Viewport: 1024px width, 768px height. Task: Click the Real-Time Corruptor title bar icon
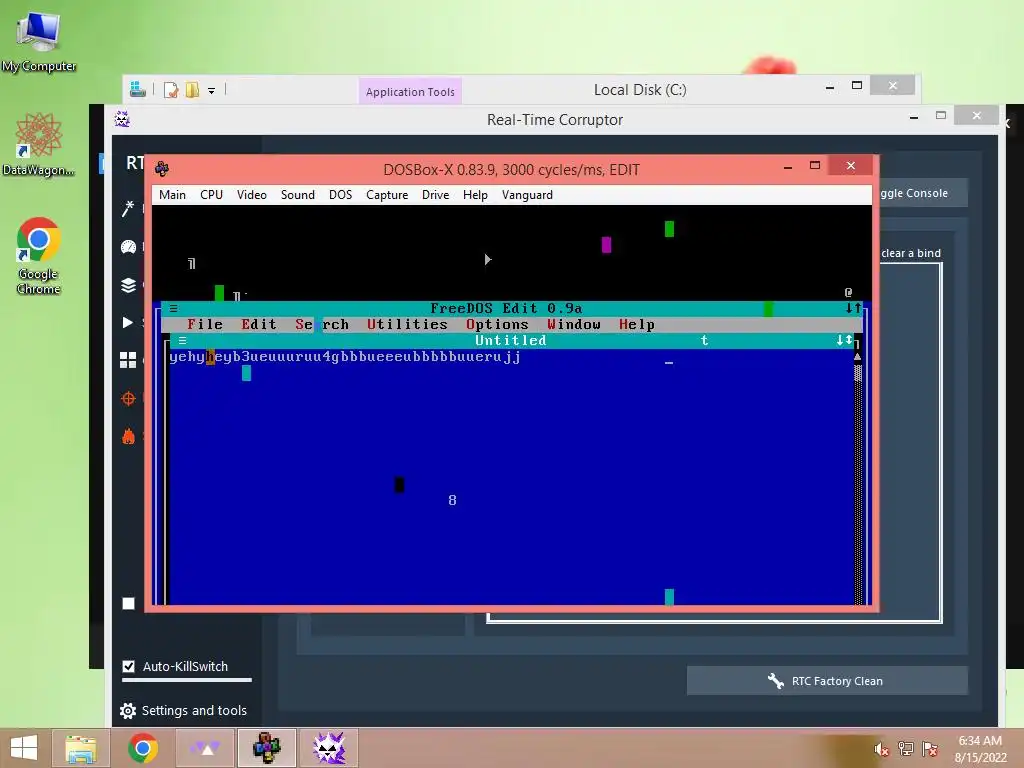[x=122, y=119]
